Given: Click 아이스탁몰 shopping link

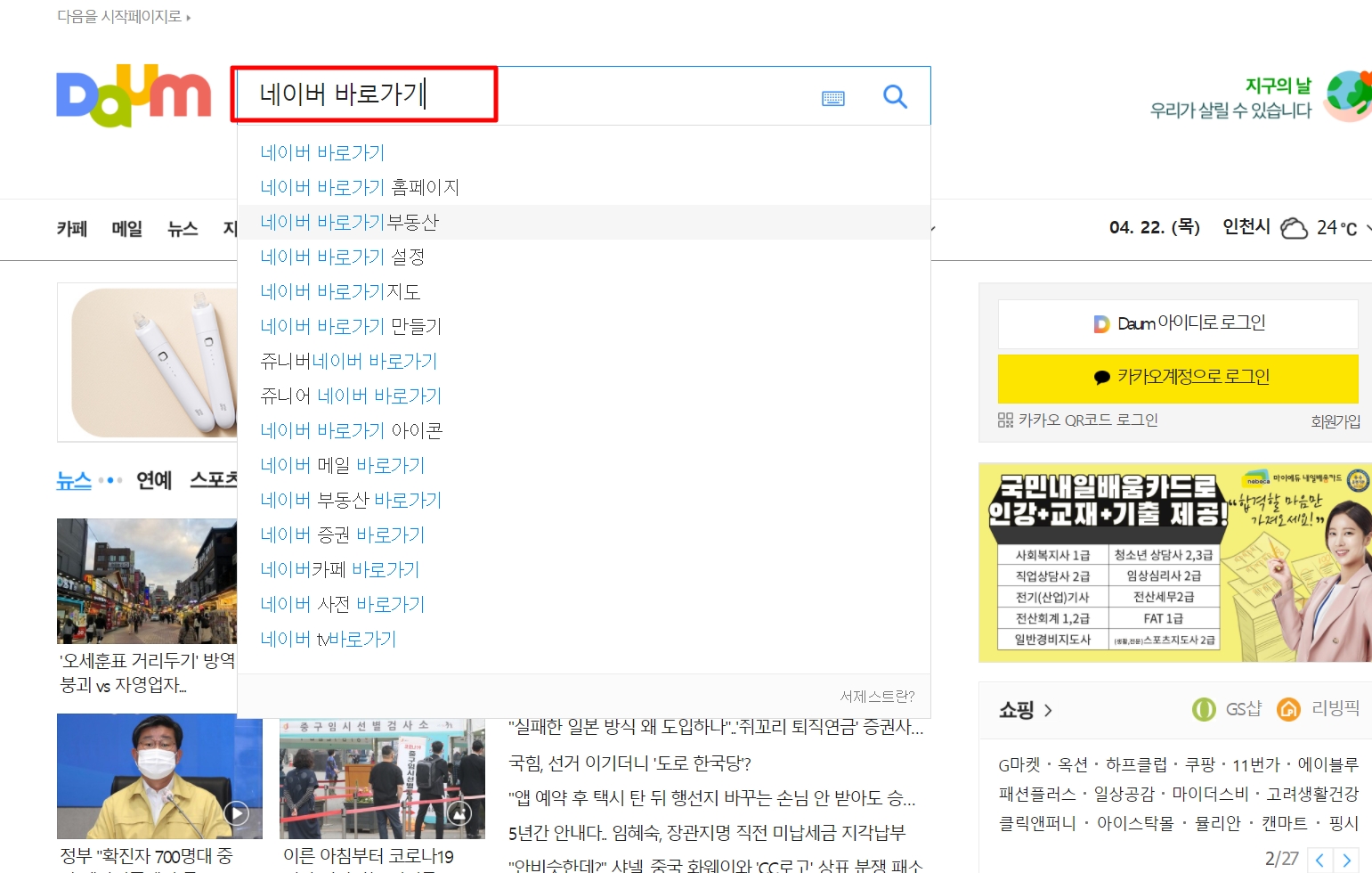Looking at the screenshot, I should coord(1135,823).
